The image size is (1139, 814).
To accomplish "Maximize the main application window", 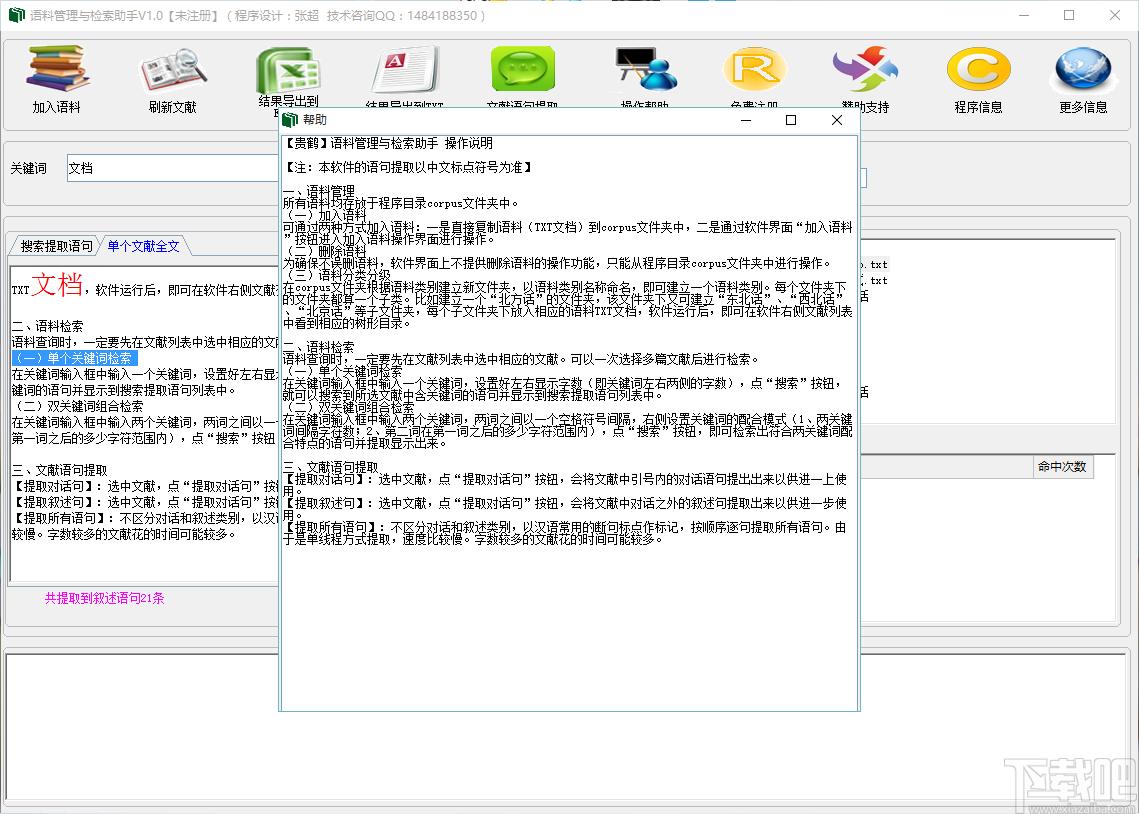I will (x=1069, y=15).
